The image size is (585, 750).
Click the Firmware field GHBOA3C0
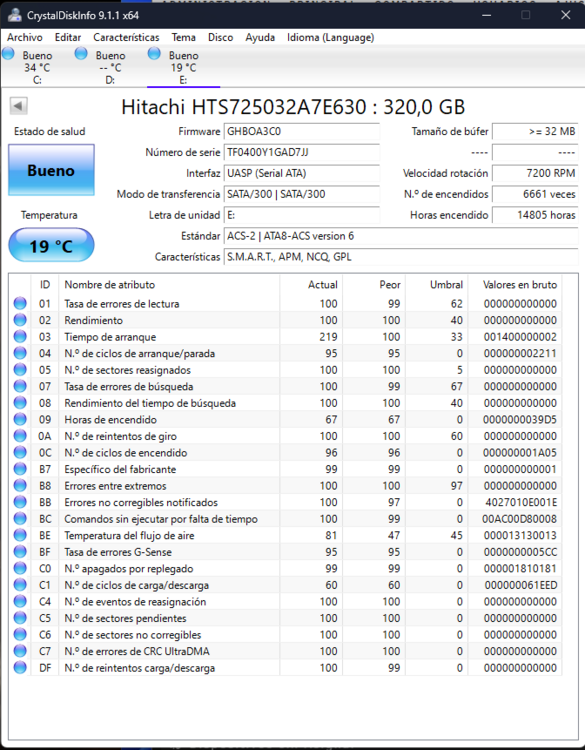(x=301, y=132)
